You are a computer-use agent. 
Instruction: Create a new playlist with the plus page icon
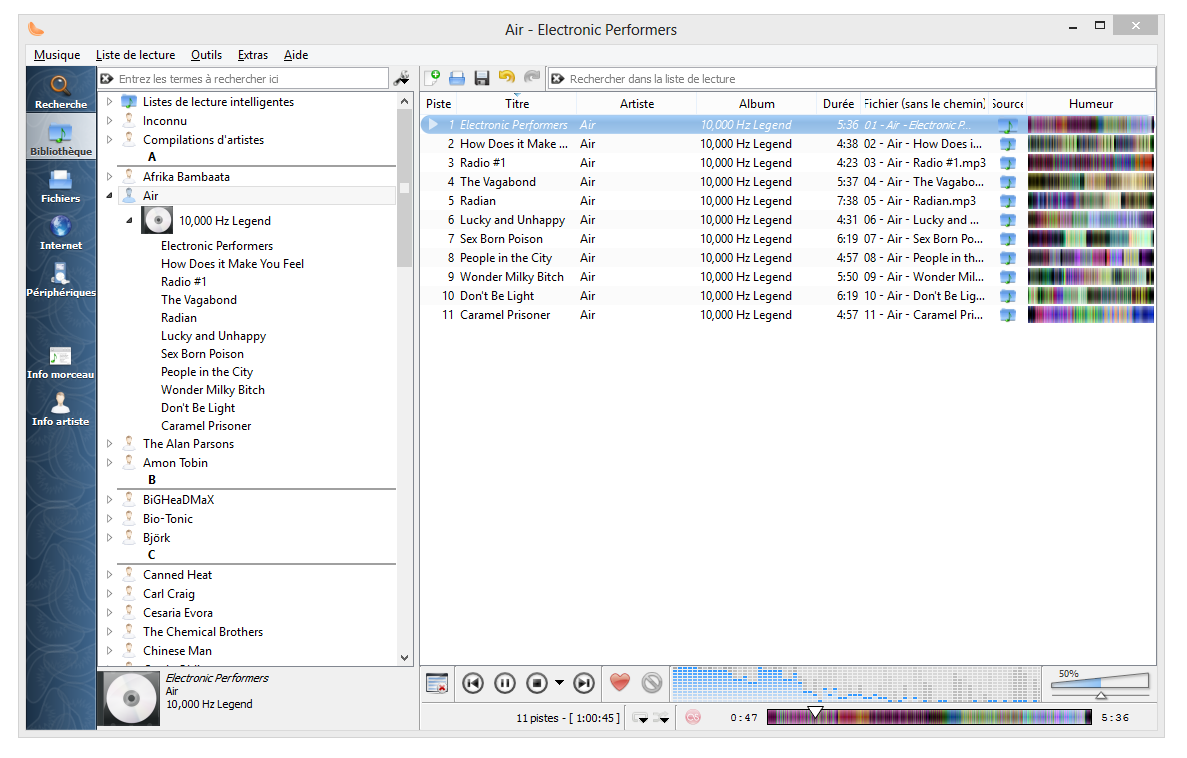click(x=432, y=77)
